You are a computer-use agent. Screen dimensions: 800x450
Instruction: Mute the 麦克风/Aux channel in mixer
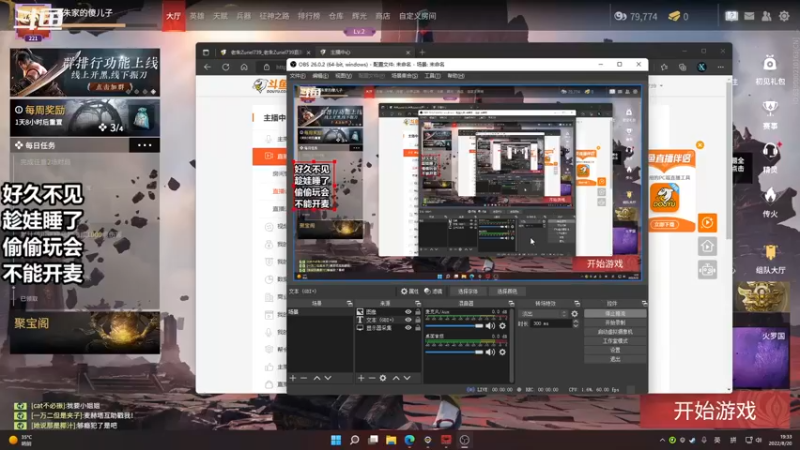[490, 326]
